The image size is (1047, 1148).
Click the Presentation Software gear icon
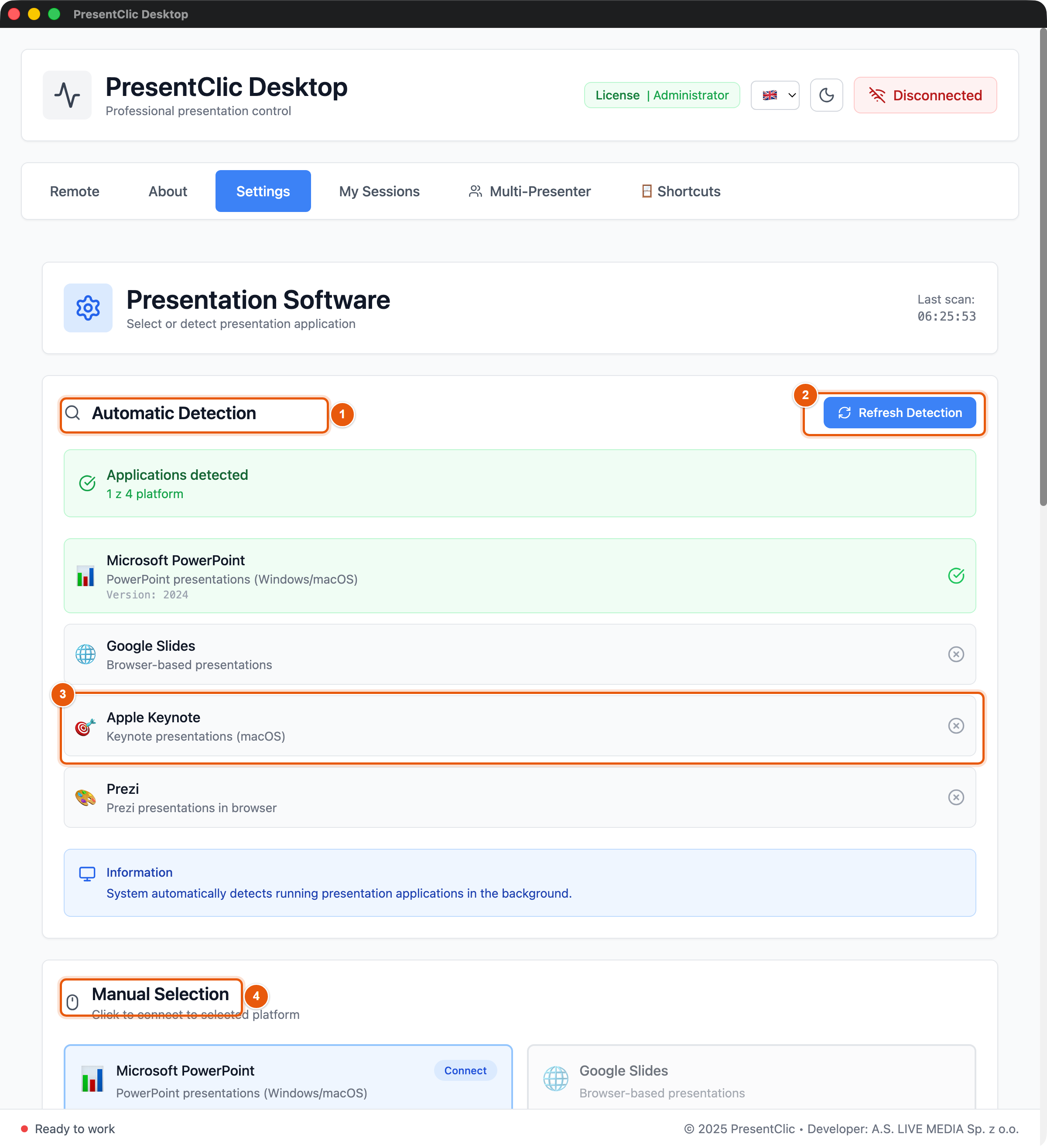(88, 308)
